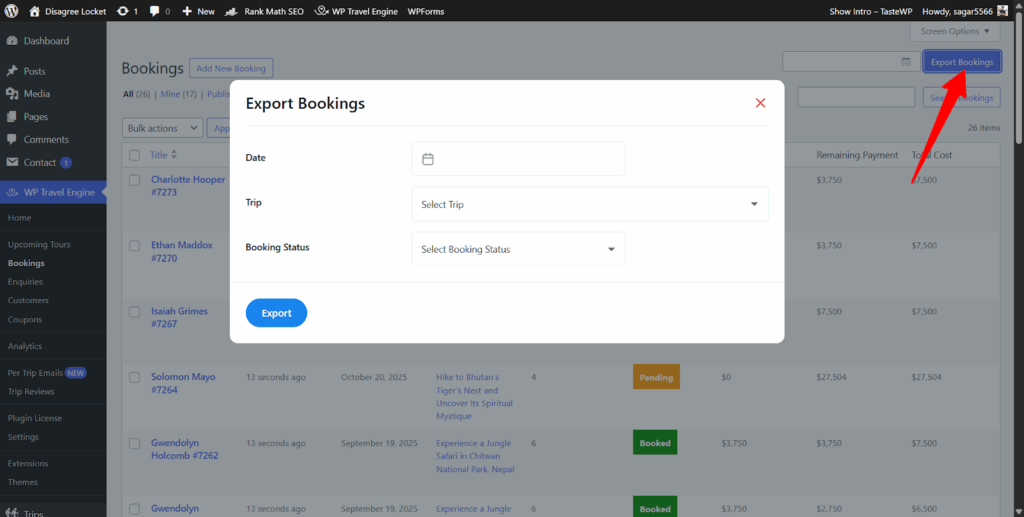Click the Dashboard icon in sidebar

(12, 41)
